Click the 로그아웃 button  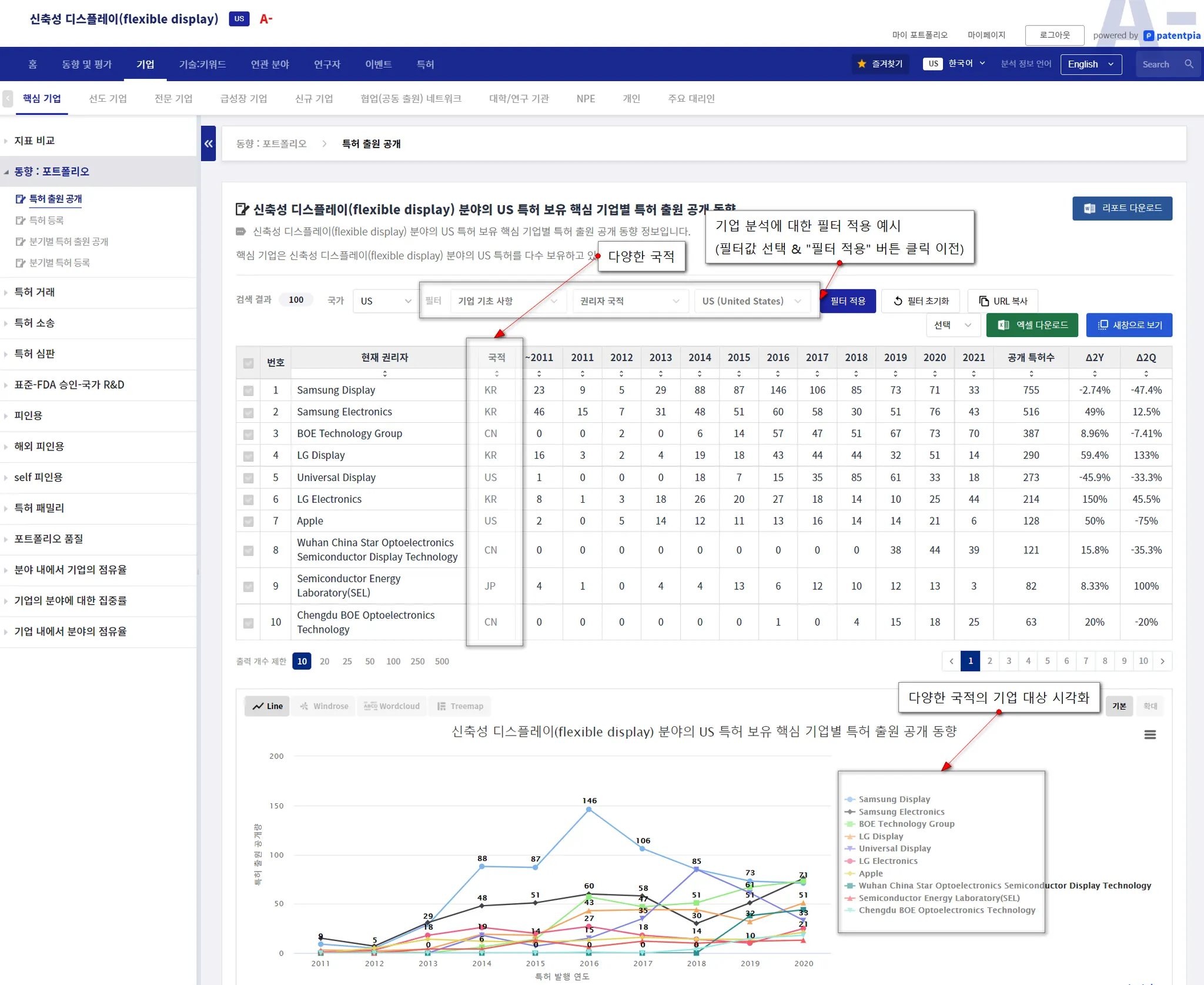coord(1054,35)
